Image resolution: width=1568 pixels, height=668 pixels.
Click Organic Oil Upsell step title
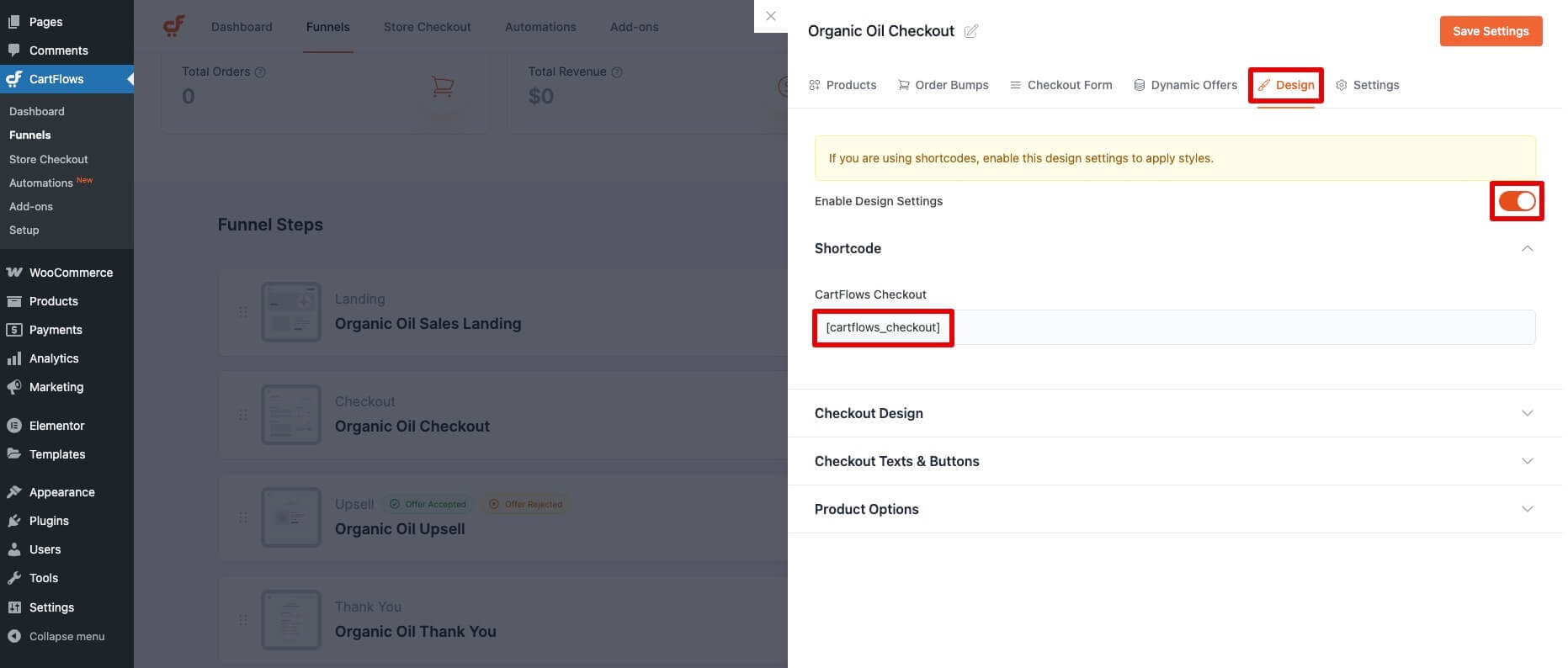tap(400, 529)
